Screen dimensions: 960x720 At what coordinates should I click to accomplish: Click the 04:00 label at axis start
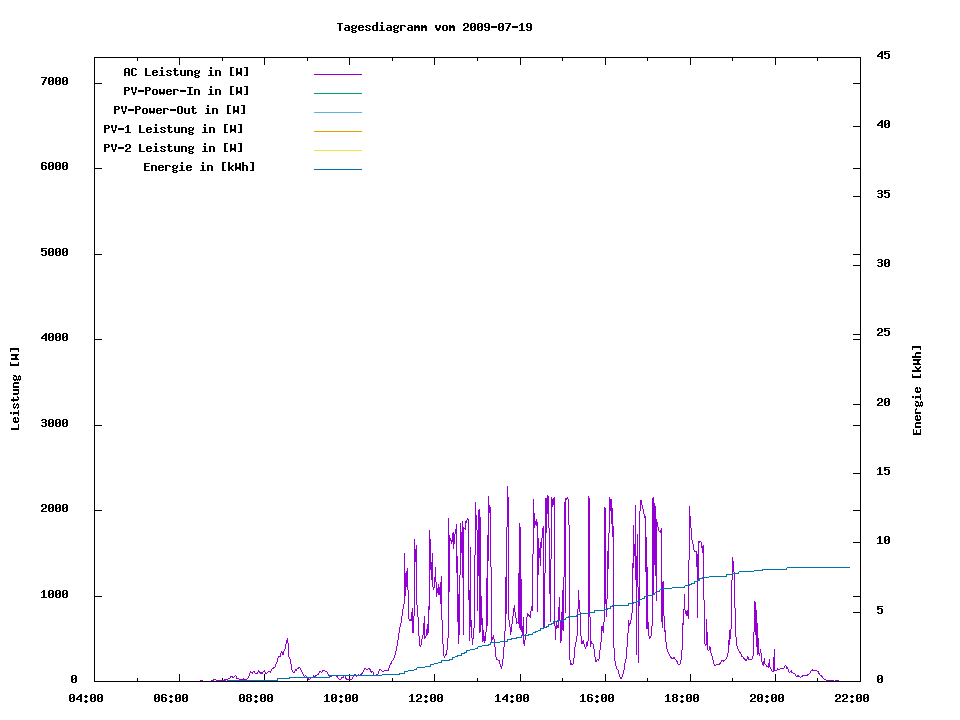coord(86,698)
